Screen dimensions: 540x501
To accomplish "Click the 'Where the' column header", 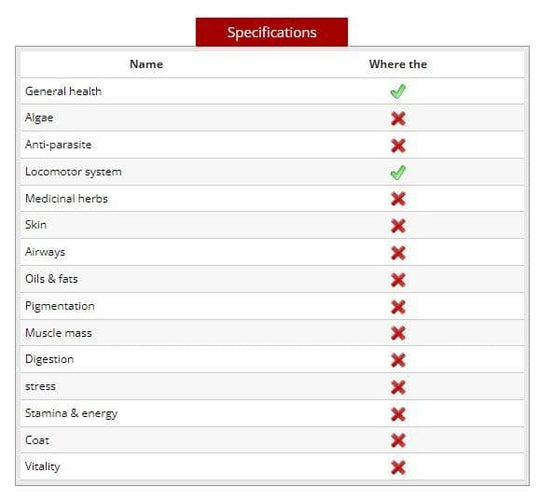I will point(398,64).
